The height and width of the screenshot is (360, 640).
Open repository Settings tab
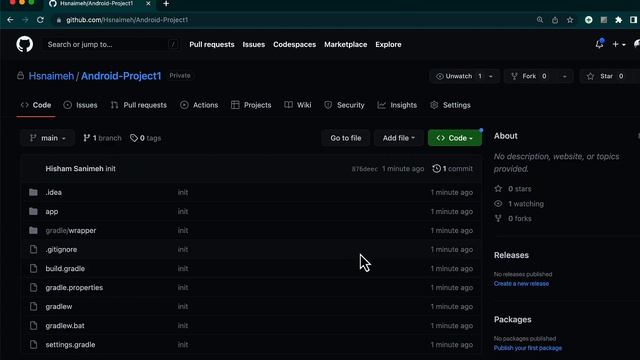click(450, 105)
